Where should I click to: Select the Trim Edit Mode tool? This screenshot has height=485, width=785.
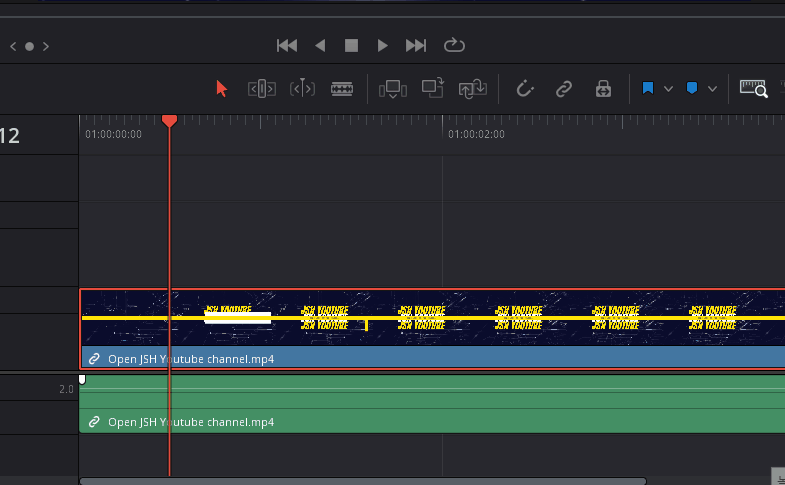[262, 89]
